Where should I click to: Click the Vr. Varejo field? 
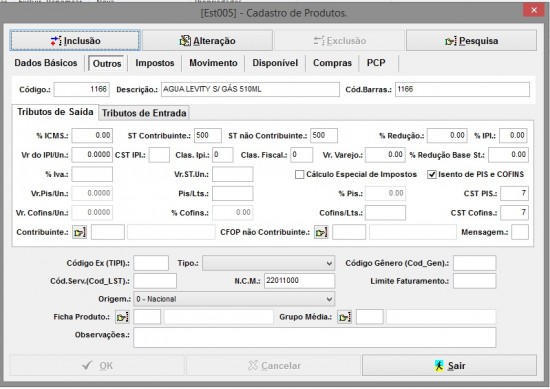pos(385,155)
